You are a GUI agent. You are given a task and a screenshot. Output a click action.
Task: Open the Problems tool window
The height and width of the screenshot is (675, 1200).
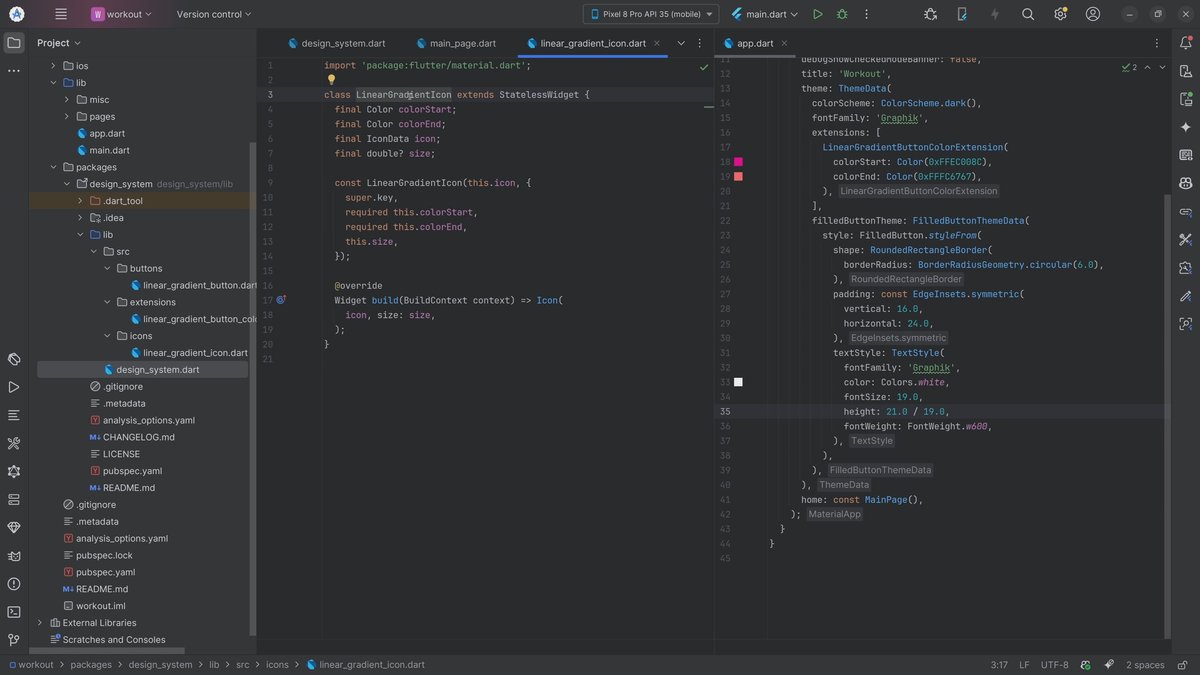14,584
